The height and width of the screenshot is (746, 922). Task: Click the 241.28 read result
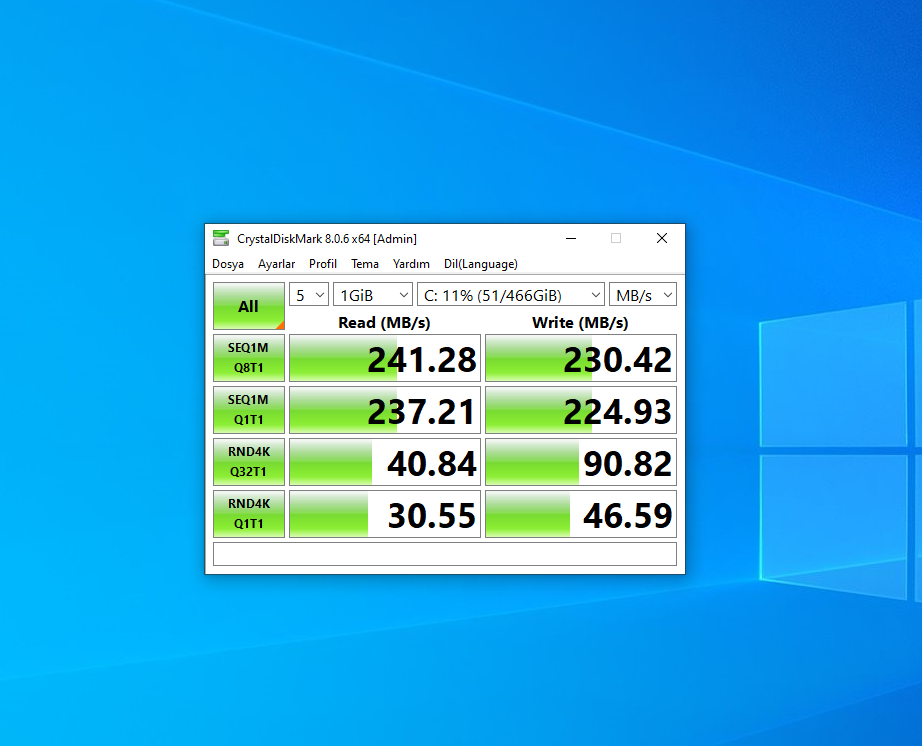385,358
